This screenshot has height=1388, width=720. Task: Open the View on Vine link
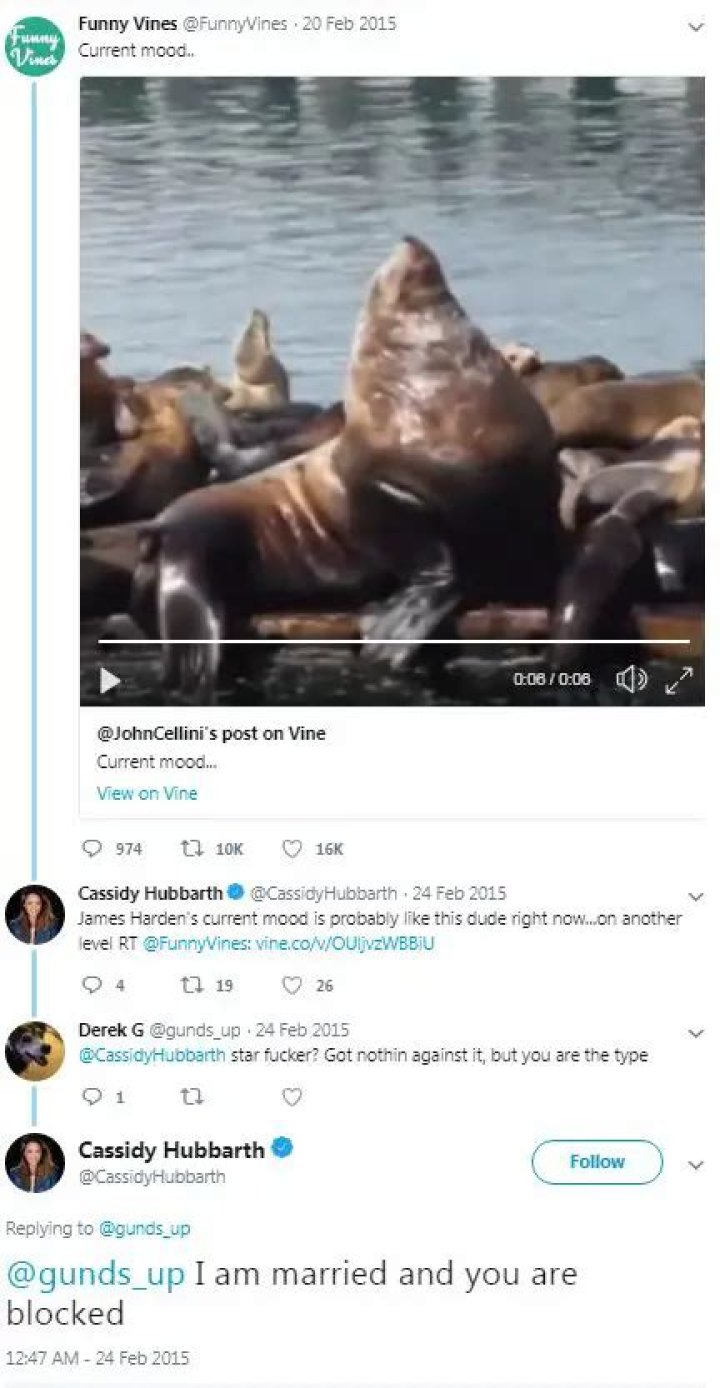tap(147, 793)
